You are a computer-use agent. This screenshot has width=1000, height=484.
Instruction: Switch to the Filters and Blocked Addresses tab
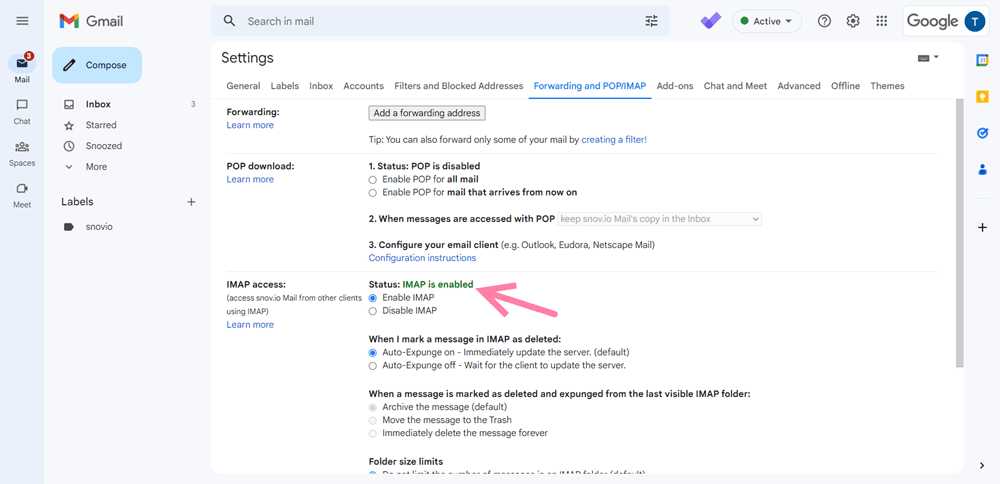pos(458,86)
